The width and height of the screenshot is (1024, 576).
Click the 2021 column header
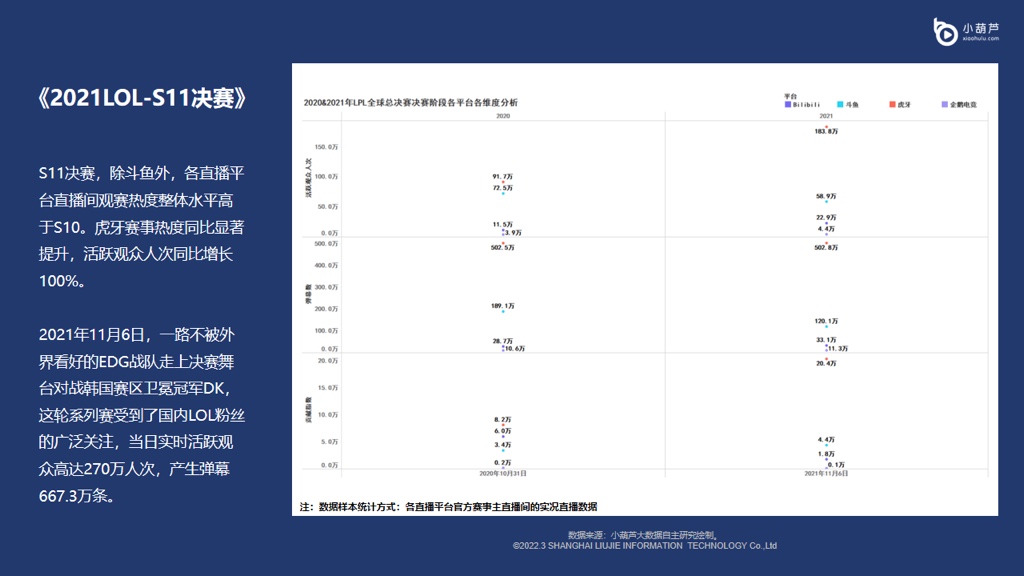click(826, 116)
